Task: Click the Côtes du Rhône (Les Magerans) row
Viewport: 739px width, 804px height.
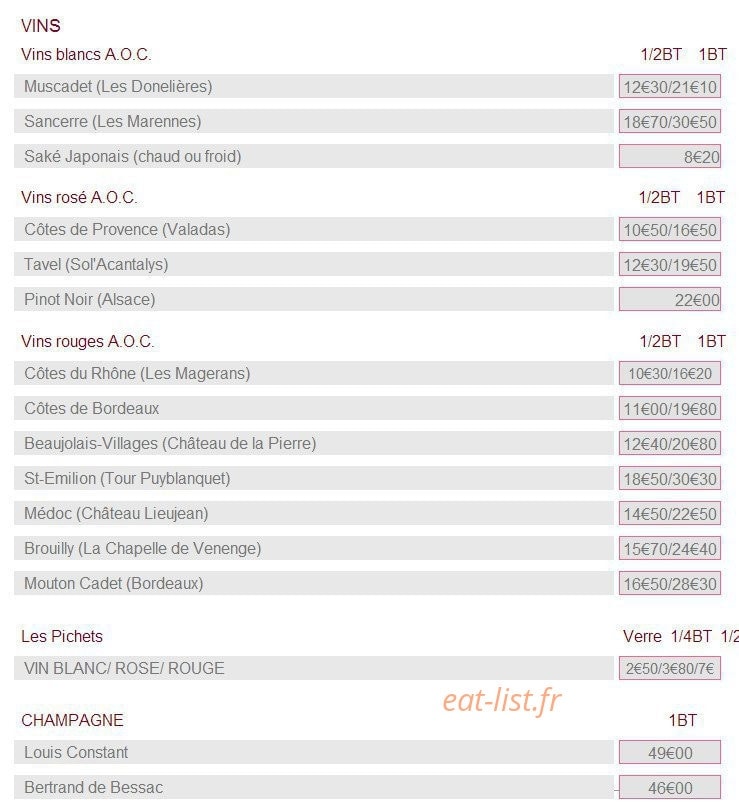Action: (313, 373)
